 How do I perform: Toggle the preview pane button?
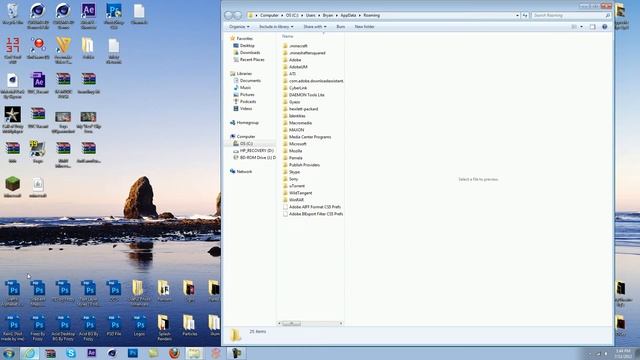click(593, 27)
